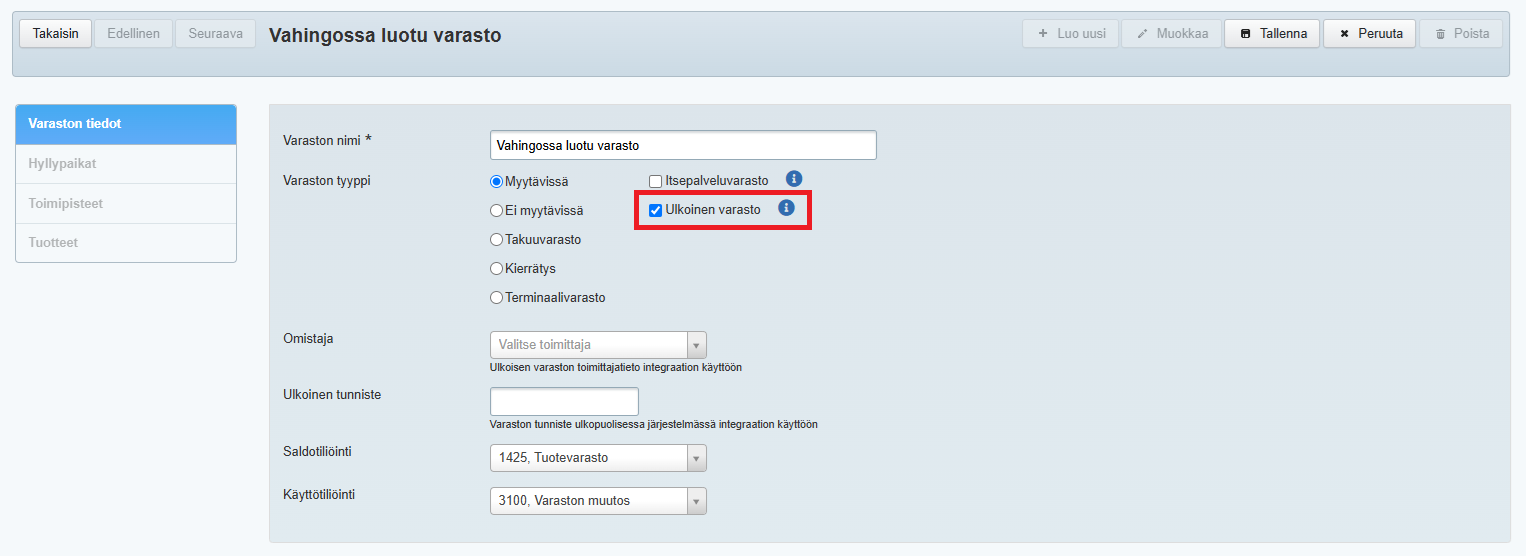The width and height of the screenshot is (1526, 556).
Task: Click info icon beside Ulkoinen varasto
Action: 786,208
